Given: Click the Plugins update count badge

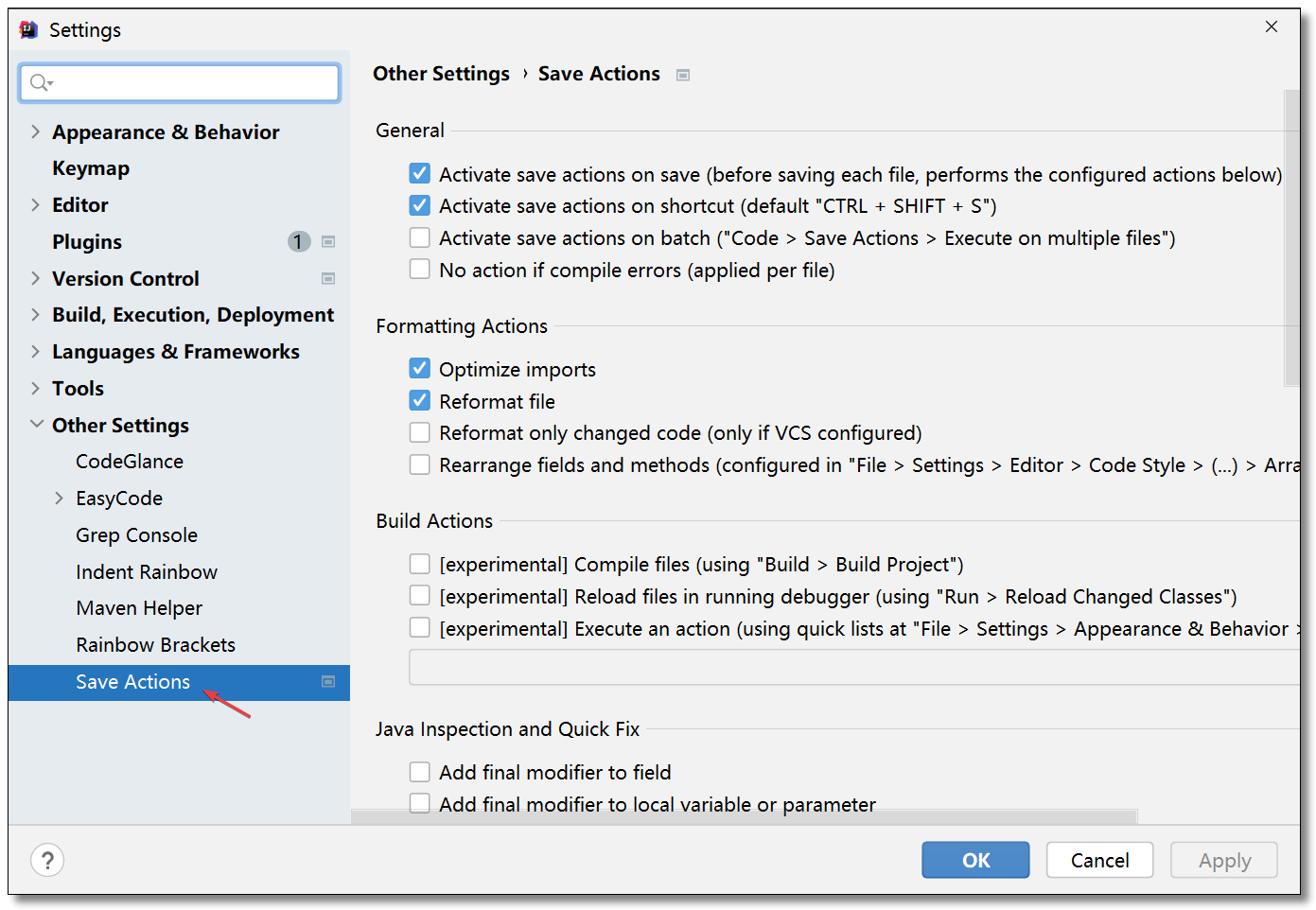Looking at the screenshot, I should 299,242.
